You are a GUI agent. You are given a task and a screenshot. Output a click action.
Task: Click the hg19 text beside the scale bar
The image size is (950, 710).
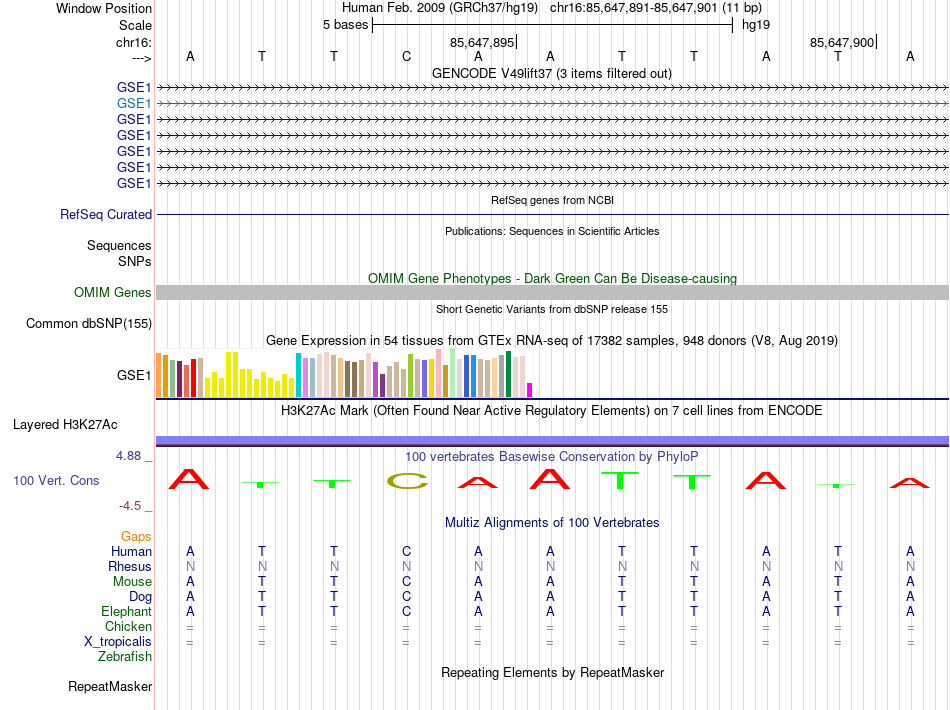(756, 25)
